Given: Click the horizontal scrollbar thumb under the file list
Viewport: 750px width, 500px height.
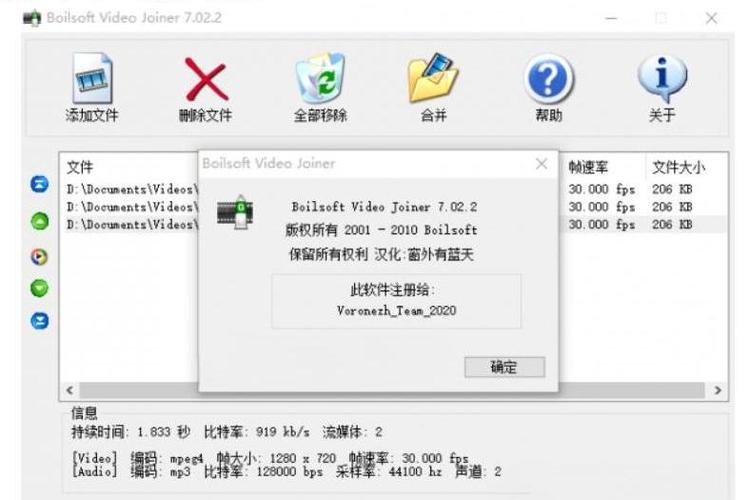Looking at the screenshot, I should point(392,390).
